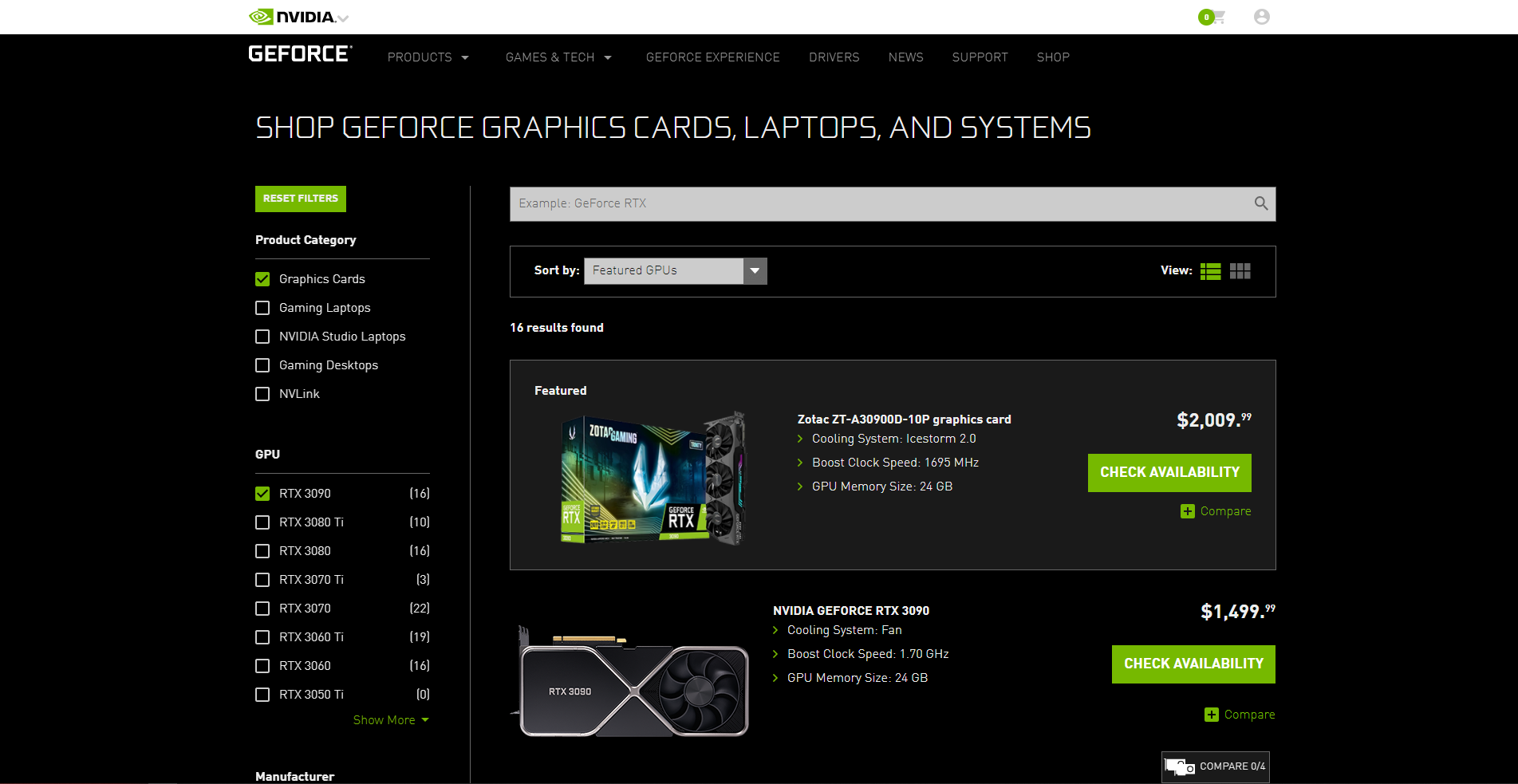
Task: Click 'Cooling System: Icestorm 2.0' spec
Action: tap(893, 439)
